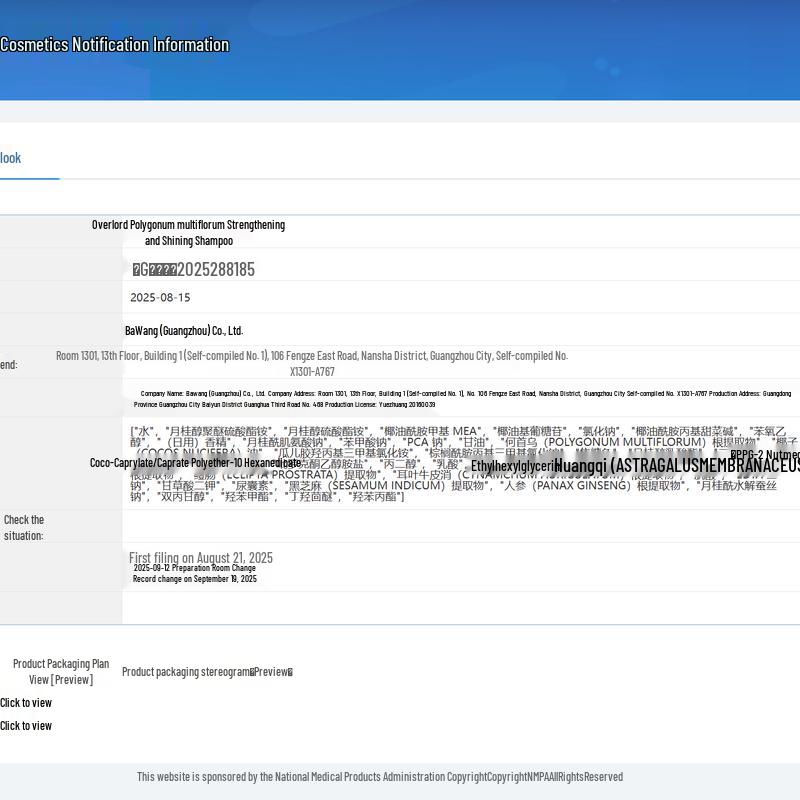Screen dimensions: 800x800
Task: Click the 'Ethylhexylglycerin' ingredient text
Action: (x=513, y=466)
